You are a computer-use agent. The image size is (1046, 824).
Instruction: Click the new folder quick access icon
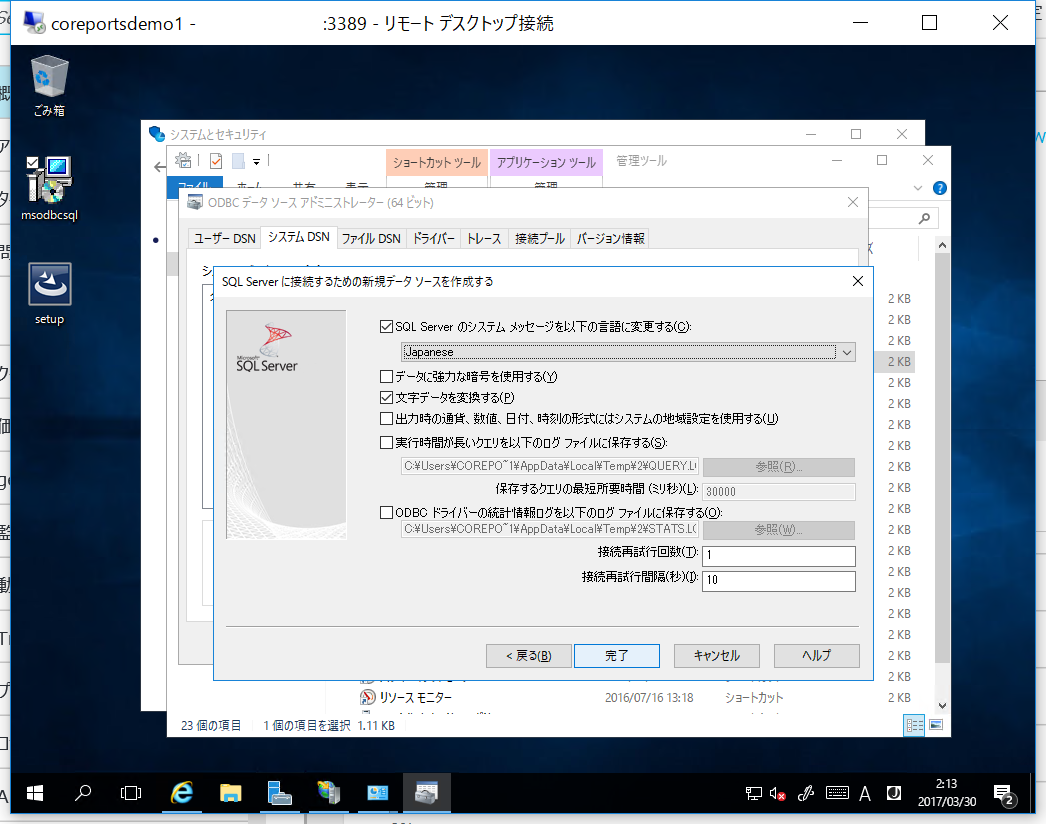(238, 161)
